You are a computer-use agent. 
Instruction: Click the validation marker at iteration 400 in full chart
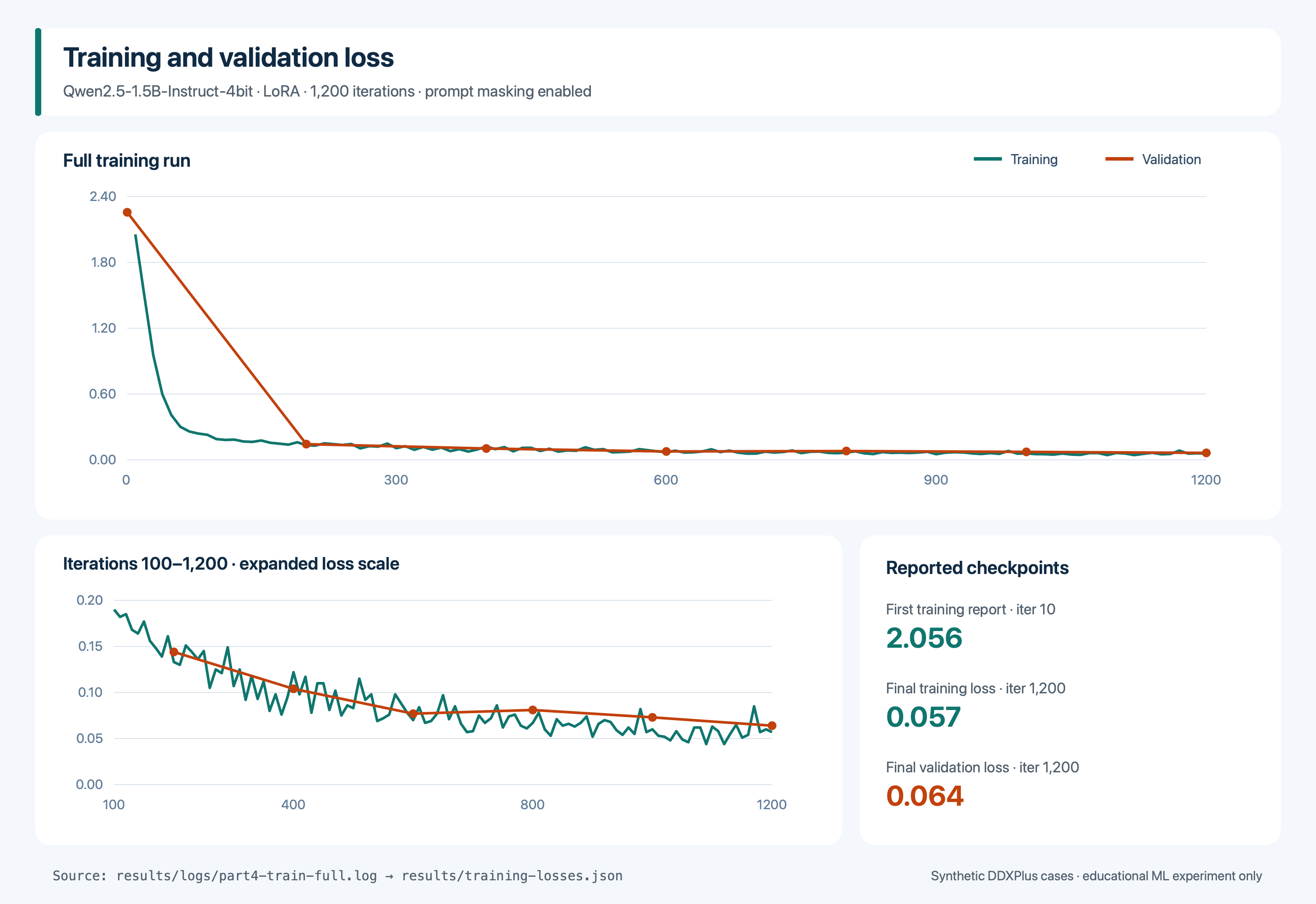click(486, 448)
